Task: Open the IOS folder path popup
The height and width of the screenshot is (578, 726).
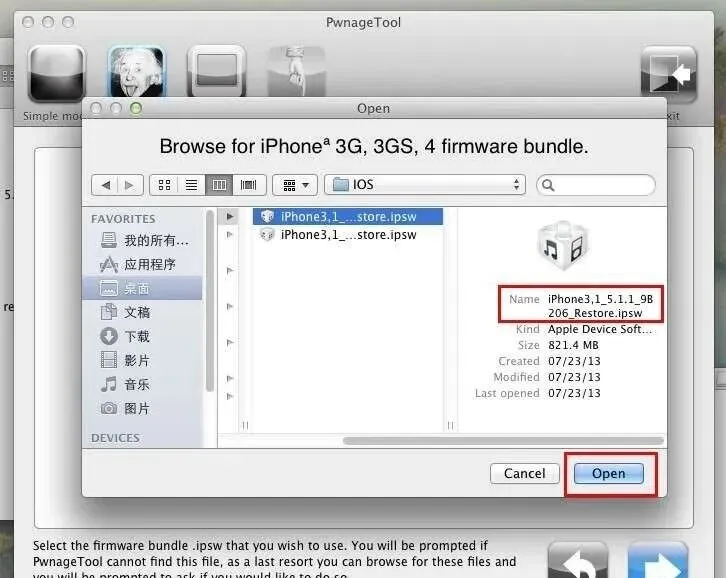Action: pyautogui.click(x=425, y=185)
